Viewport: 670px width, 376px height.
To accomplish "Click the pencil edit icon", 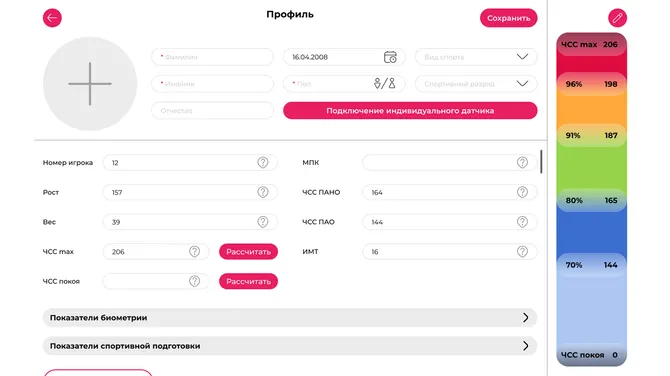I will pyautogui.click(x=617, y=18).
